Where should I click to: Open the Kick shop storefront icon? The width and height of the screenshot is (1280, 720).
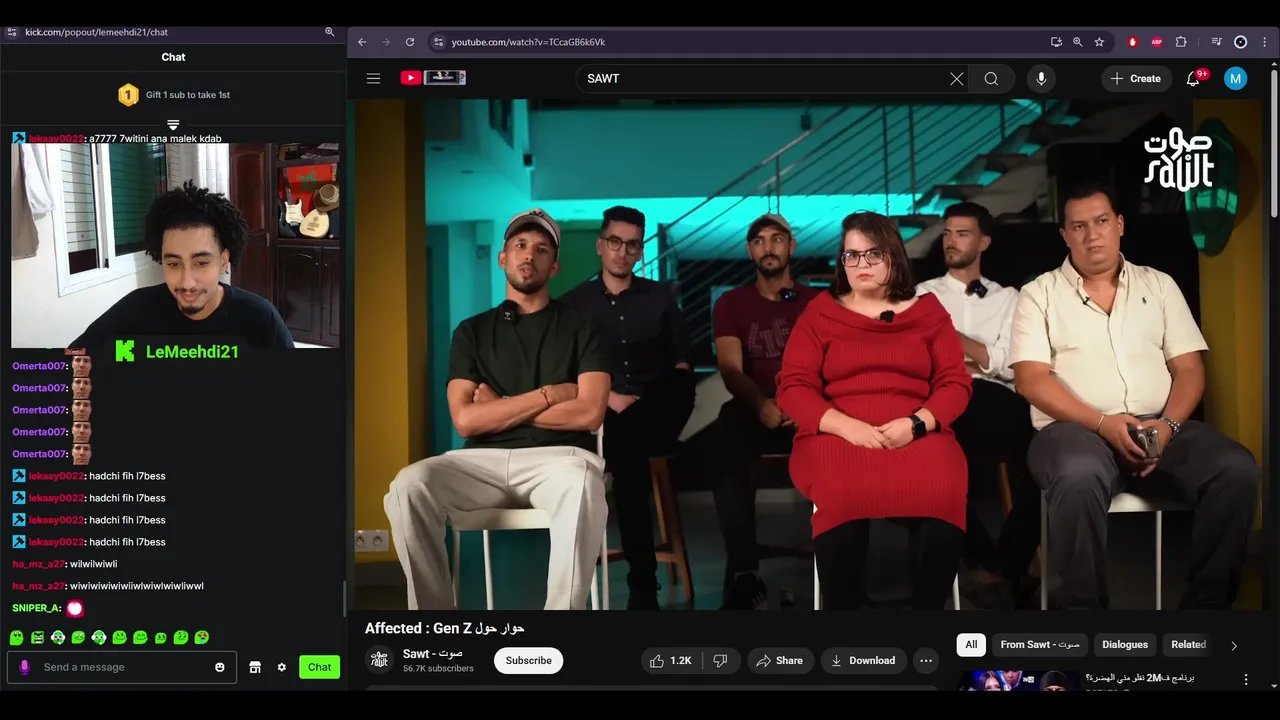point(255,667)
